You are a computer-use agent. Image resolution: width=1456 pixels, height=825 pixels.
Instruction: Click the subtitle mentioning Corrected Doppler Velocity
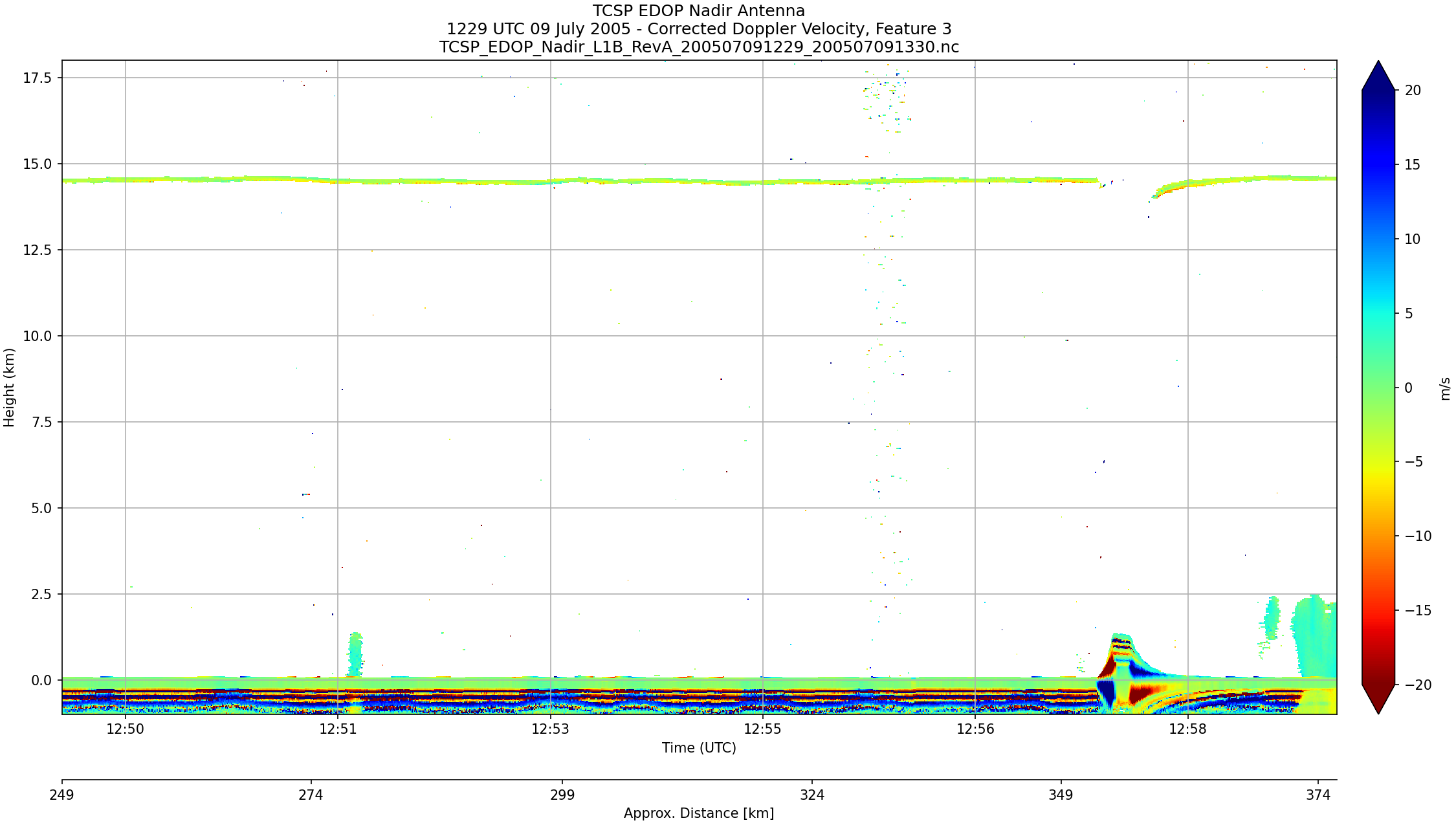699,29
